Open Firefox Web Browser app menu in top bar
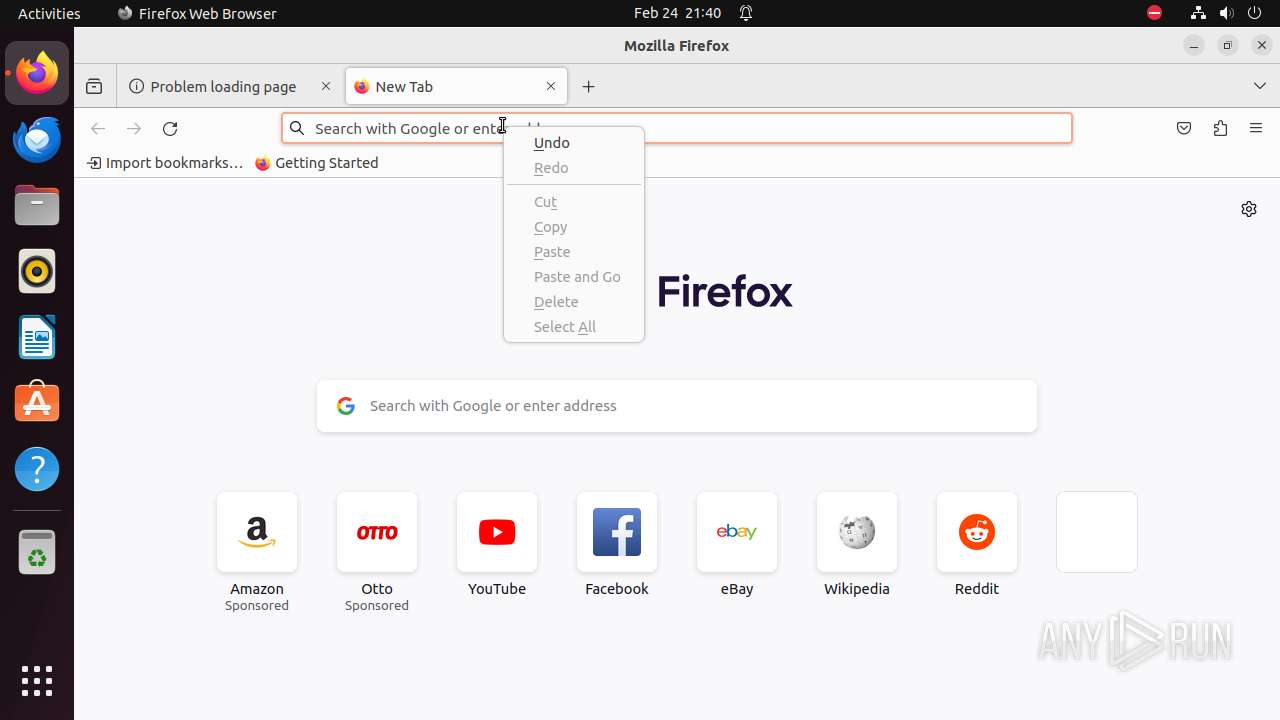Screen dimensions: 1280x720 tap(197, 13)
